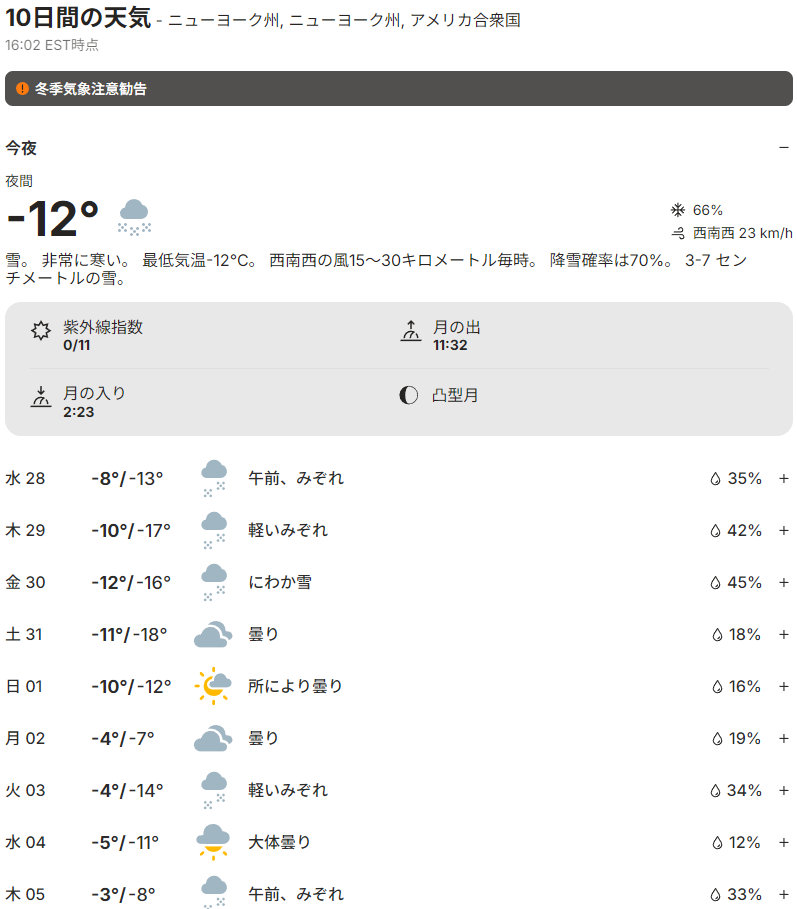Image resolution: width=797 pixels, height=909 pixels.
Task: Click the wind icon beside 西南西 23 km/h
Action: coord(677,233)
